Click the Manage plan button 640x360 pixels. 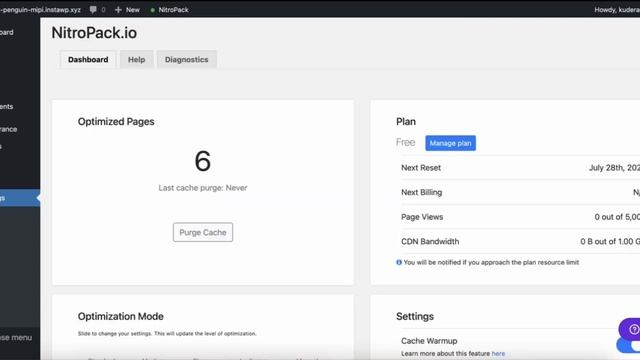click(450, 143)
